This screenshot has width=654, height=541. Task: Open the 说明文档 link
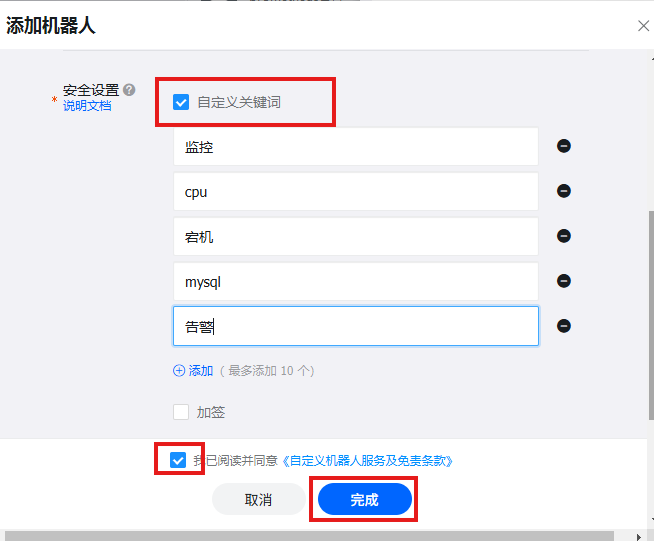point(87,105)
